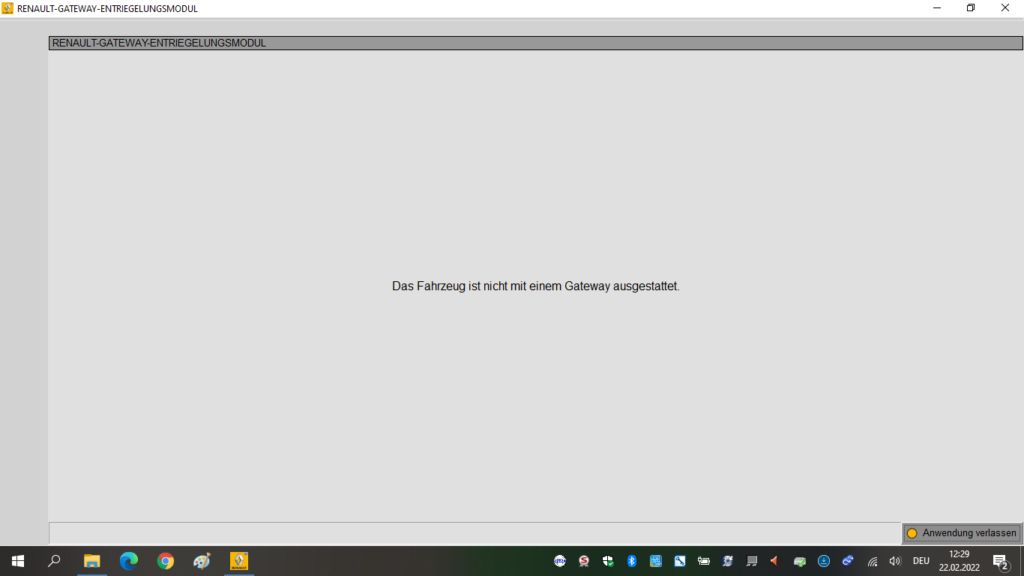
Task: Open Windows taskbar search
Action: (x=54, y=561)
